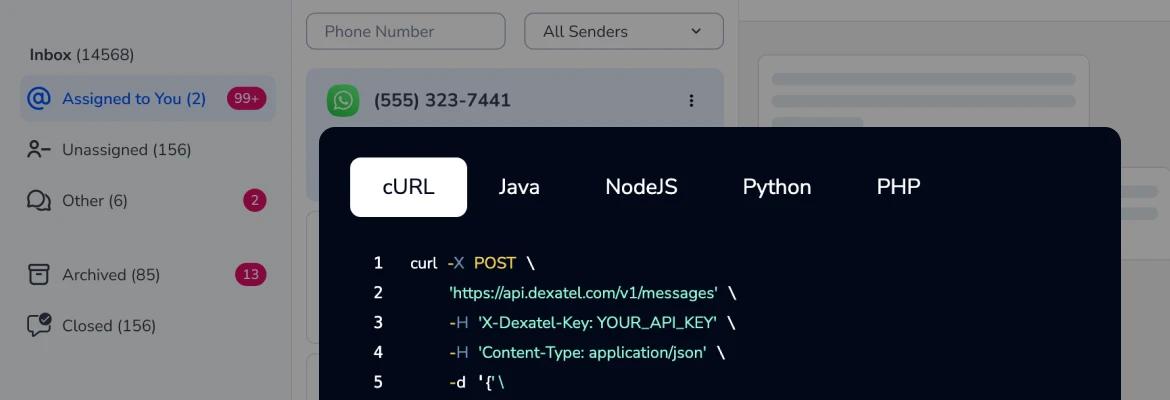Image resolution: width=1170 pixels, height=400 pixels.
Task: Open the (555) 323-7441 conversation
Action: (442, 100)
